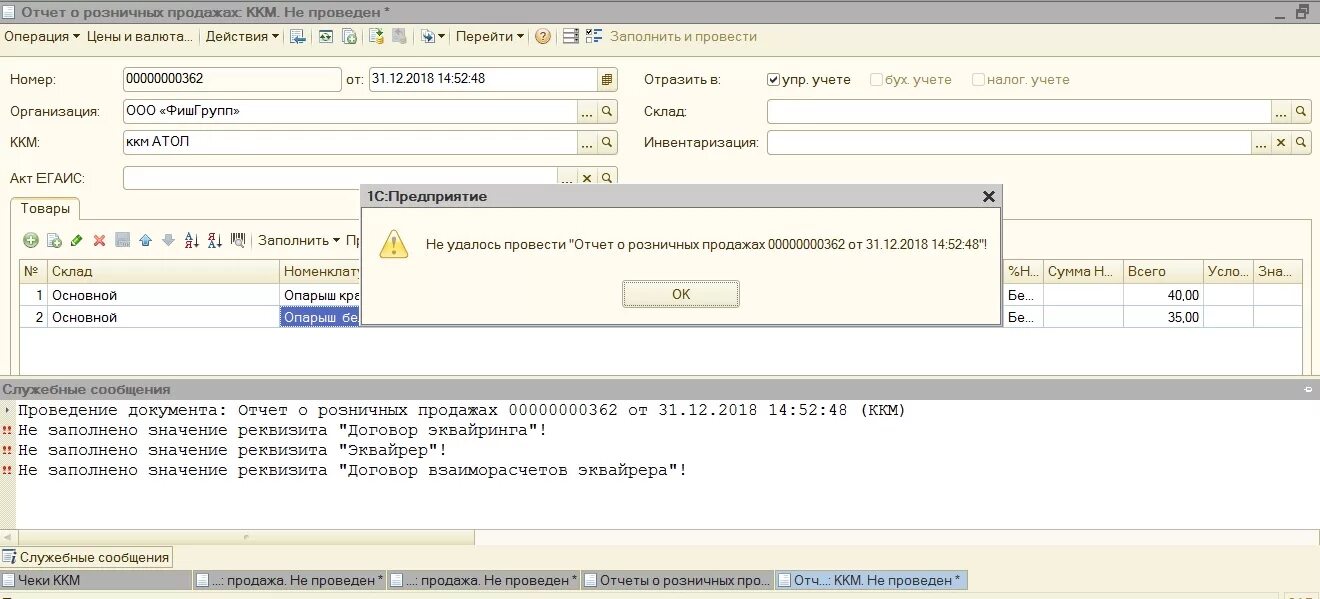Click Заполнить и провести in the toolbar
1320x599 pixels.
click(x=683, y=36)
